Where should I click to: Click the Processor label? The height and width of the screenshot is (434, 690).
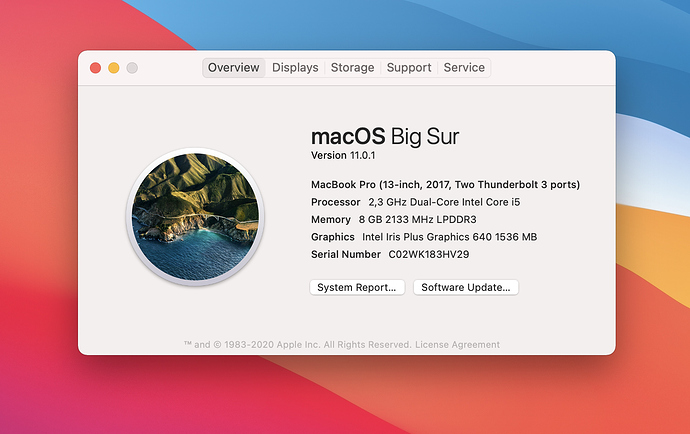(x=335, y=202)
